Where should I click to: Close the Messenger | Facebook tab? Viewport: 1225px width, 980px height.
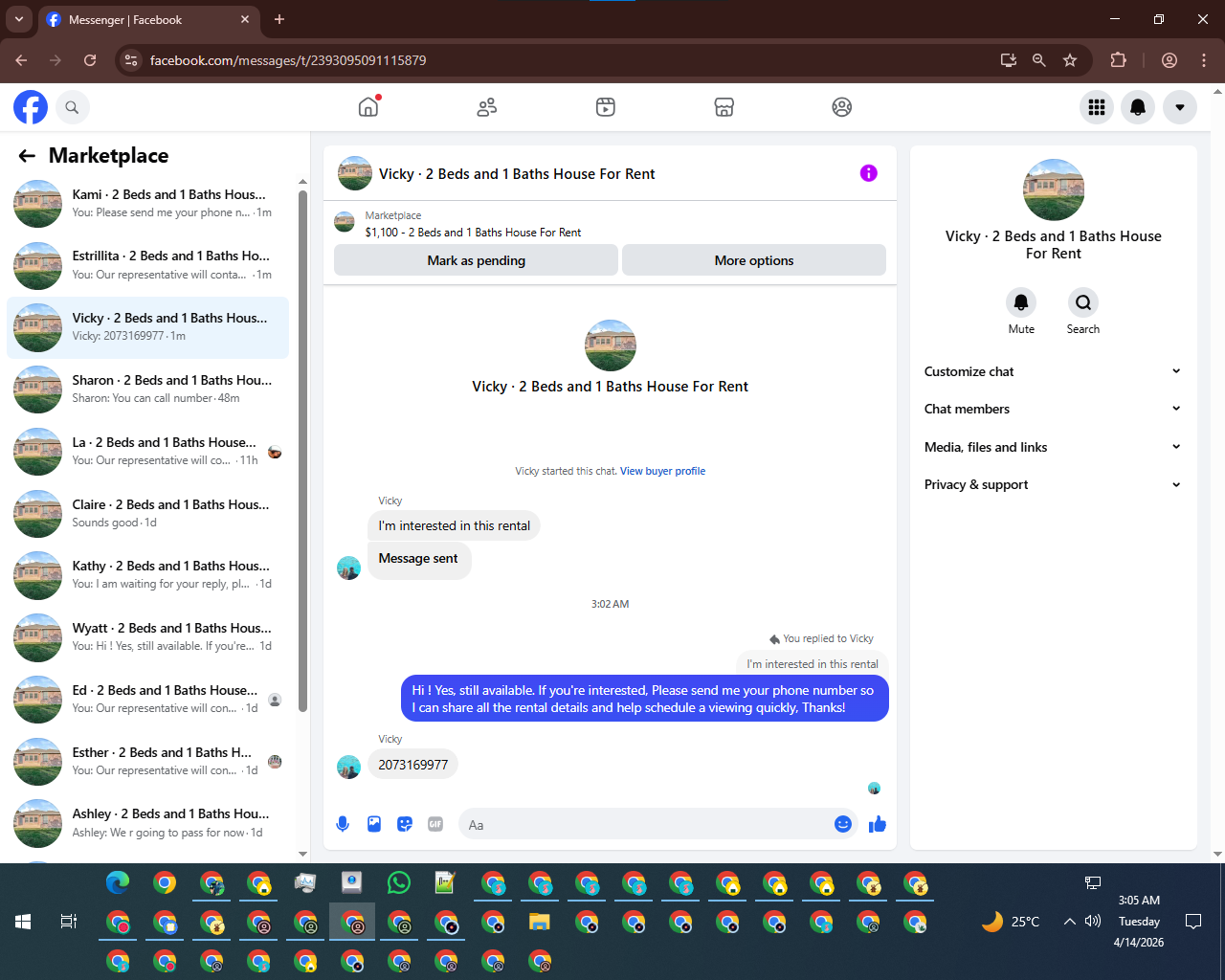pos(245,19)
